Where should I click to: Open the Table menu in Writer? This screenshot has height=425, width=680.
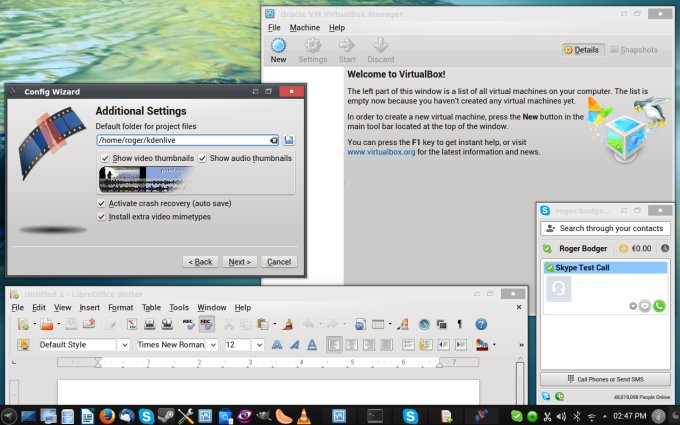[x=151, y=307]
